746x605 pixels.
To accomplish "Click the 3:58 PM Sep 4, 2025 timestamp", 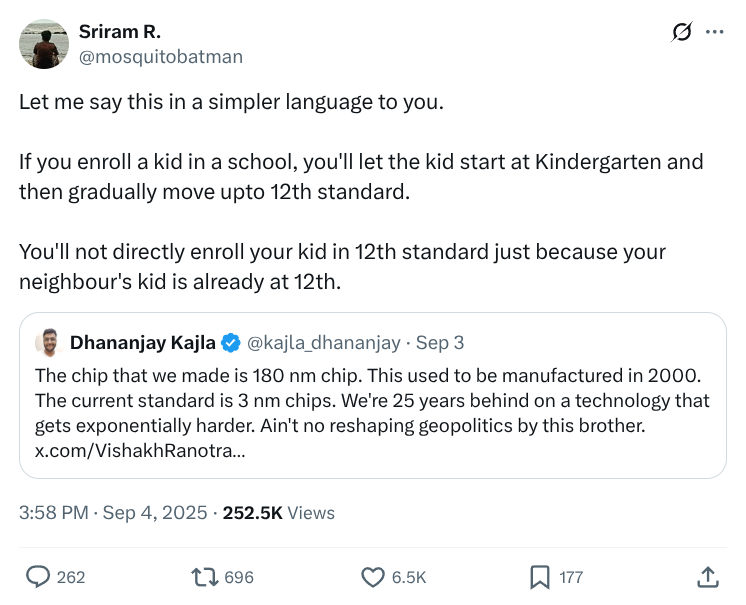I will [114, 513].
